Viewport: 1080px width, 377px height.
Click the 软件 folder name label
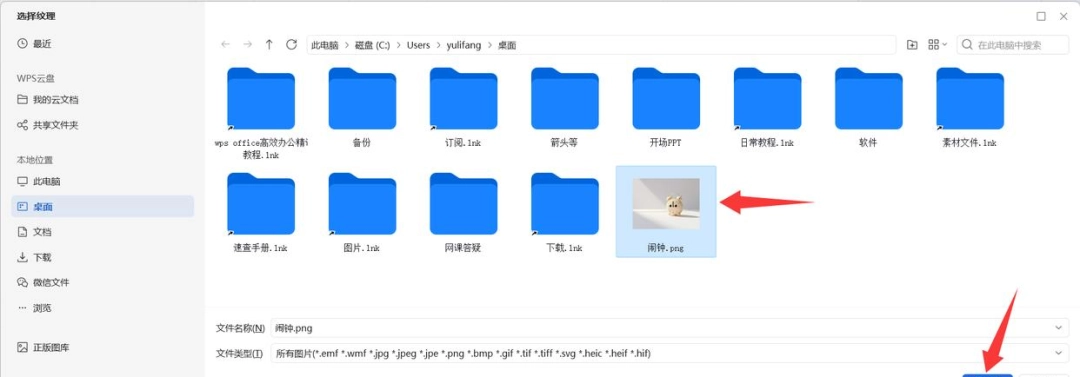pos(869,143)
